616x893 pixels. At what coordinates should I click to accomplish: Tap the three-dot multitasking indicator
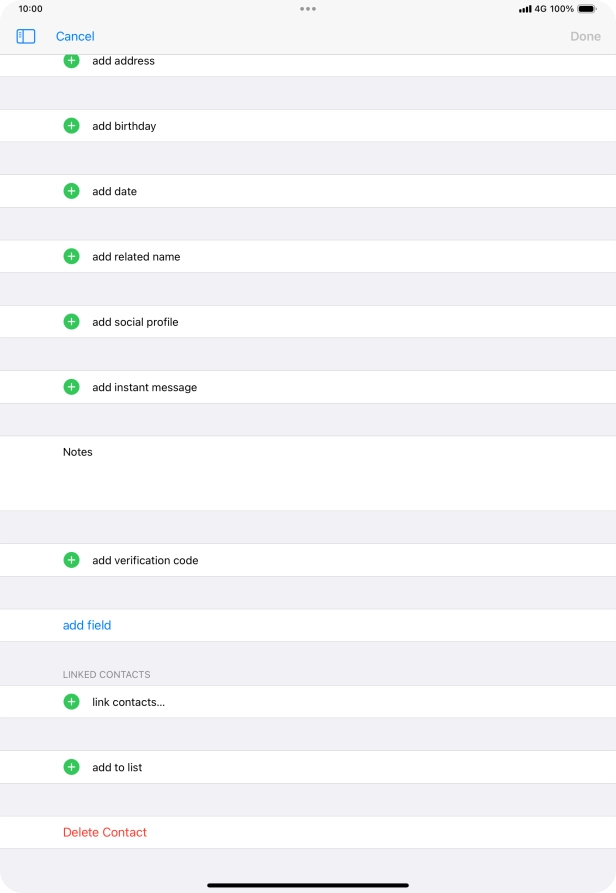pos(308,9)
